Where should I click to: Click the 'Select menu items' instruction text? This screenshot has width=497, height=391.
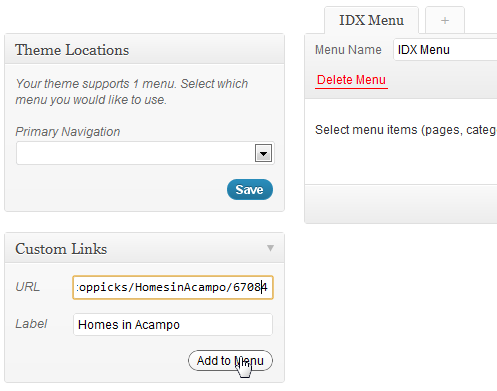point(406,130)
